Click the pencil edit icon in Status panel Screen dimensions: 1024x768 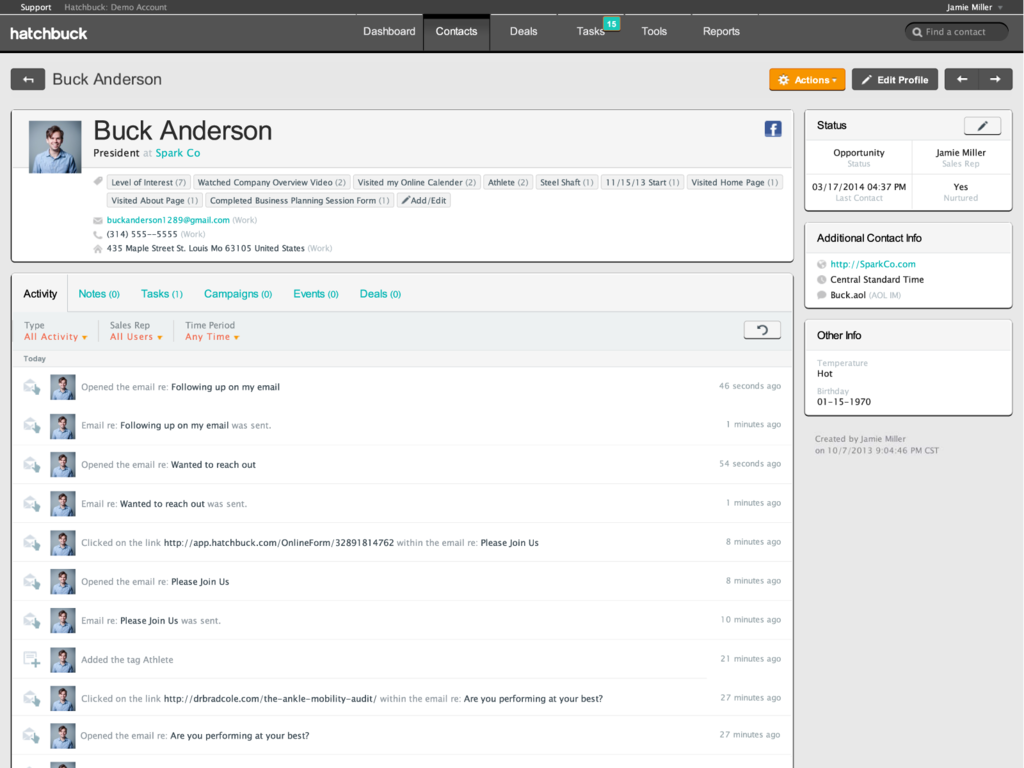[982, 125]
